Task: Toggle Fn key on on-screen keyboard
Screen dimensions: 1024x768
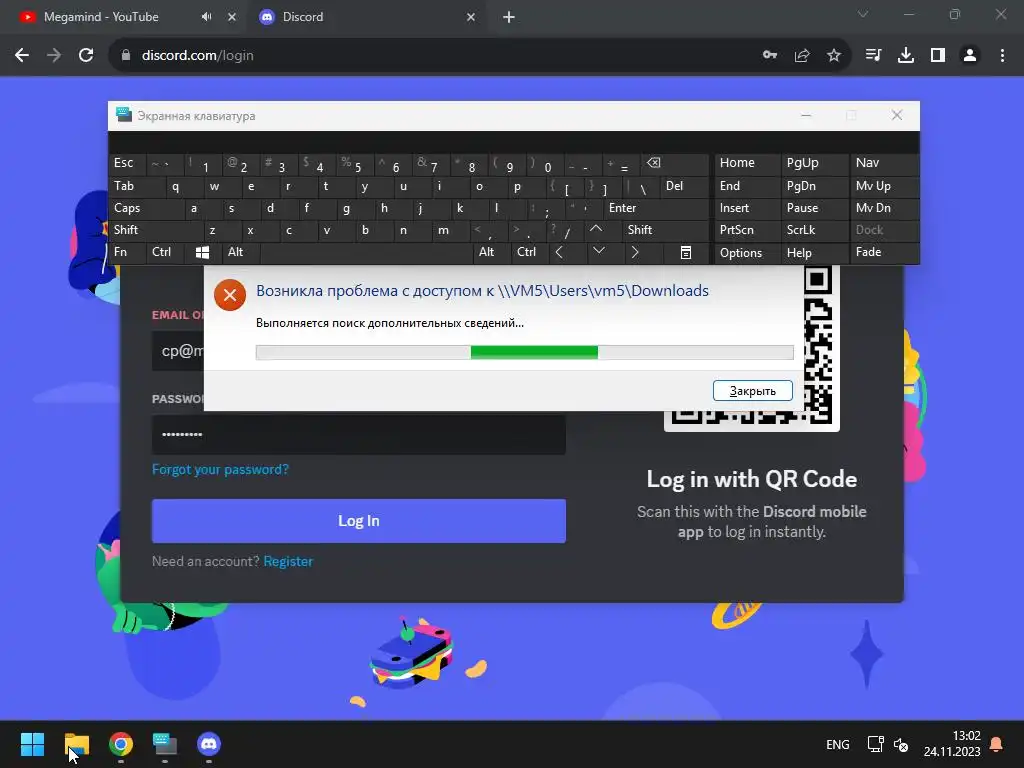Action: pyautogui.click(x=127, y=252)
